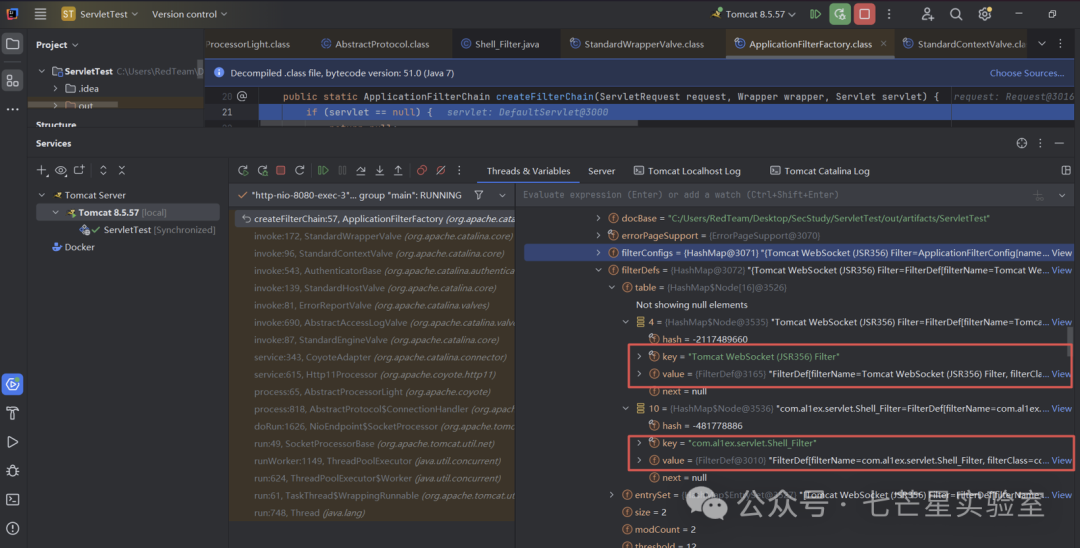This screenshot has width=1080, height=548.
Task: Open Project view selector dropdown
Action: [x=57, y=45]
